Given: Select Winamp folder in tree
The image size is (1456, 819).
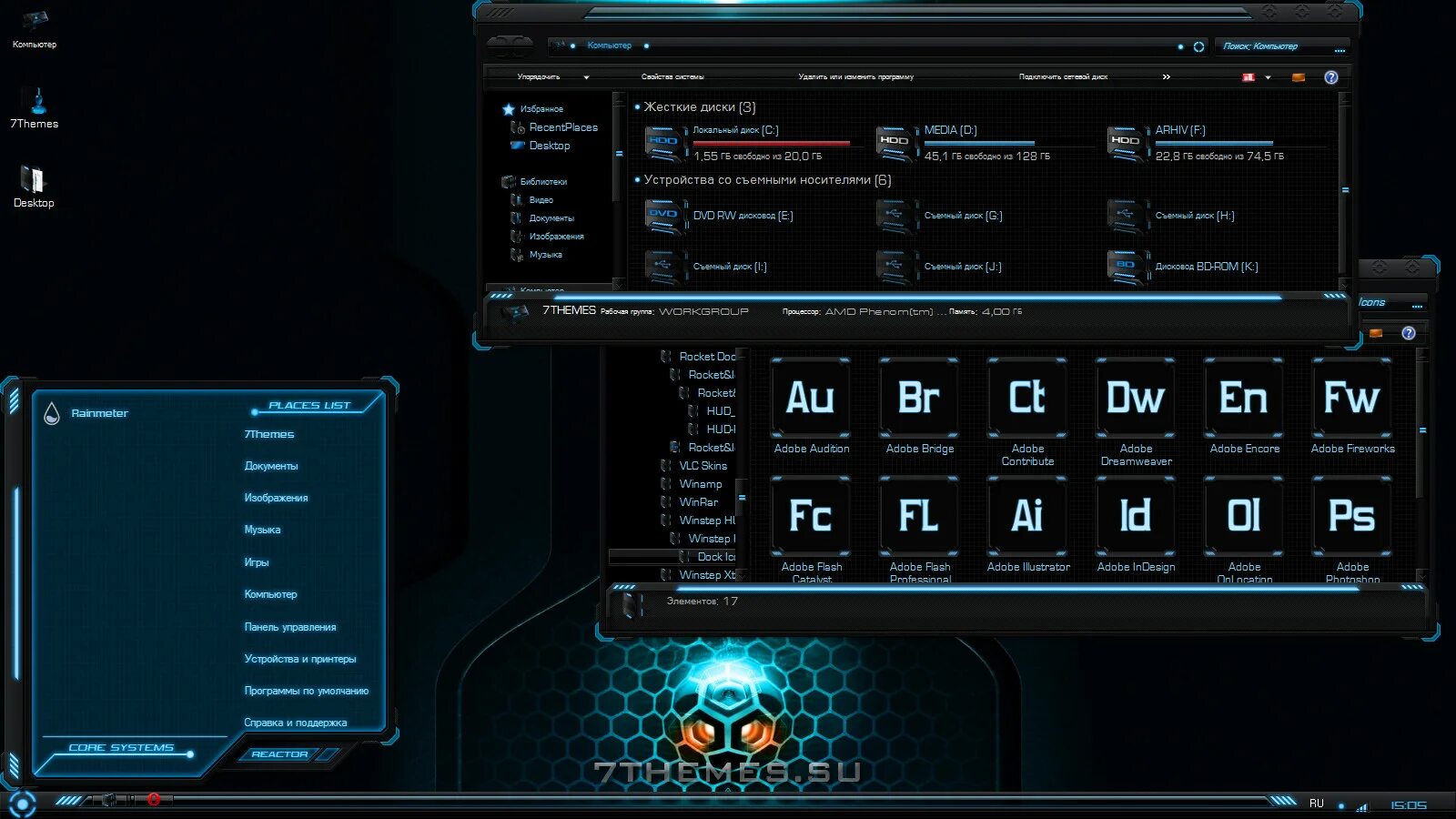Looking at the screenshot, I should point(700,484).
